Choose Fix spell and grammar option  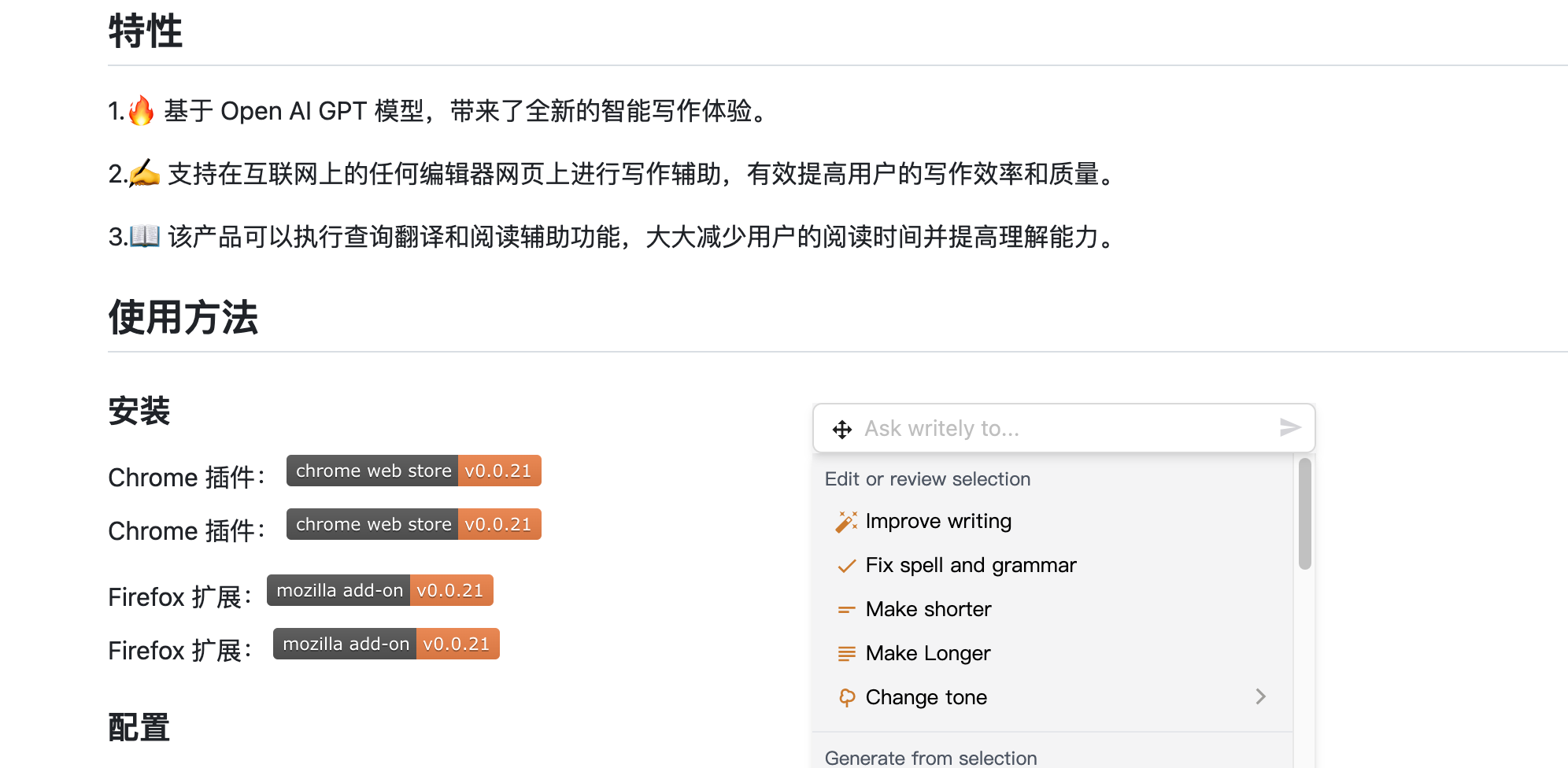[971, 565]
